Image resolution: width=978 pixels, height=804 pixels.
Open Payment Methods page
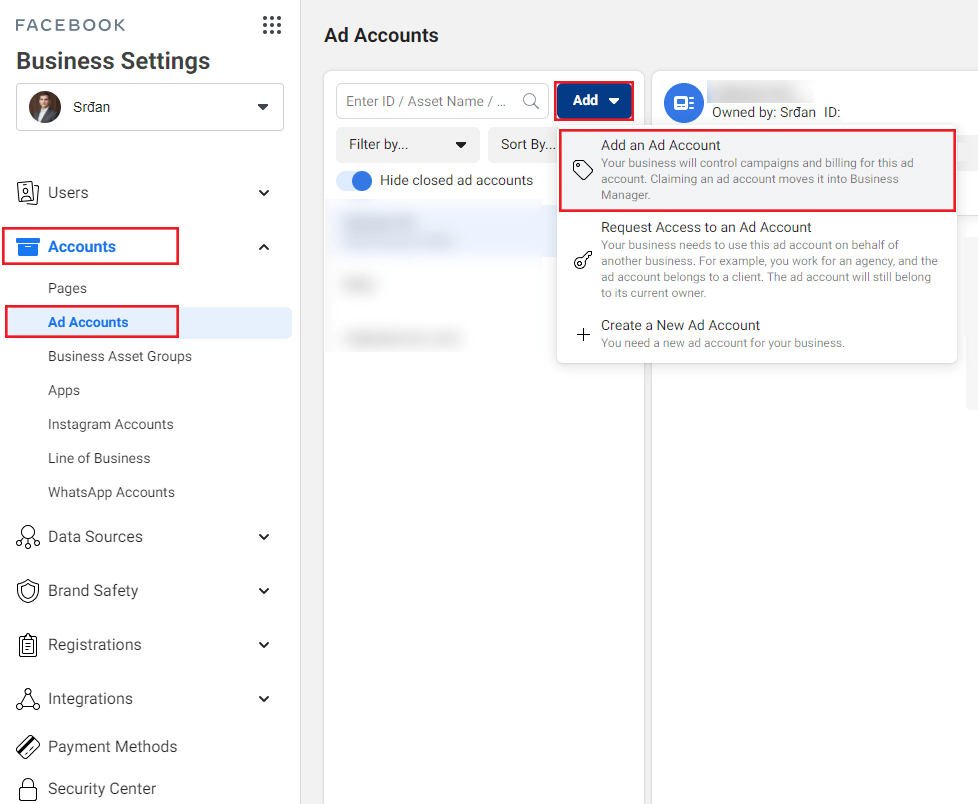(112, 747)
